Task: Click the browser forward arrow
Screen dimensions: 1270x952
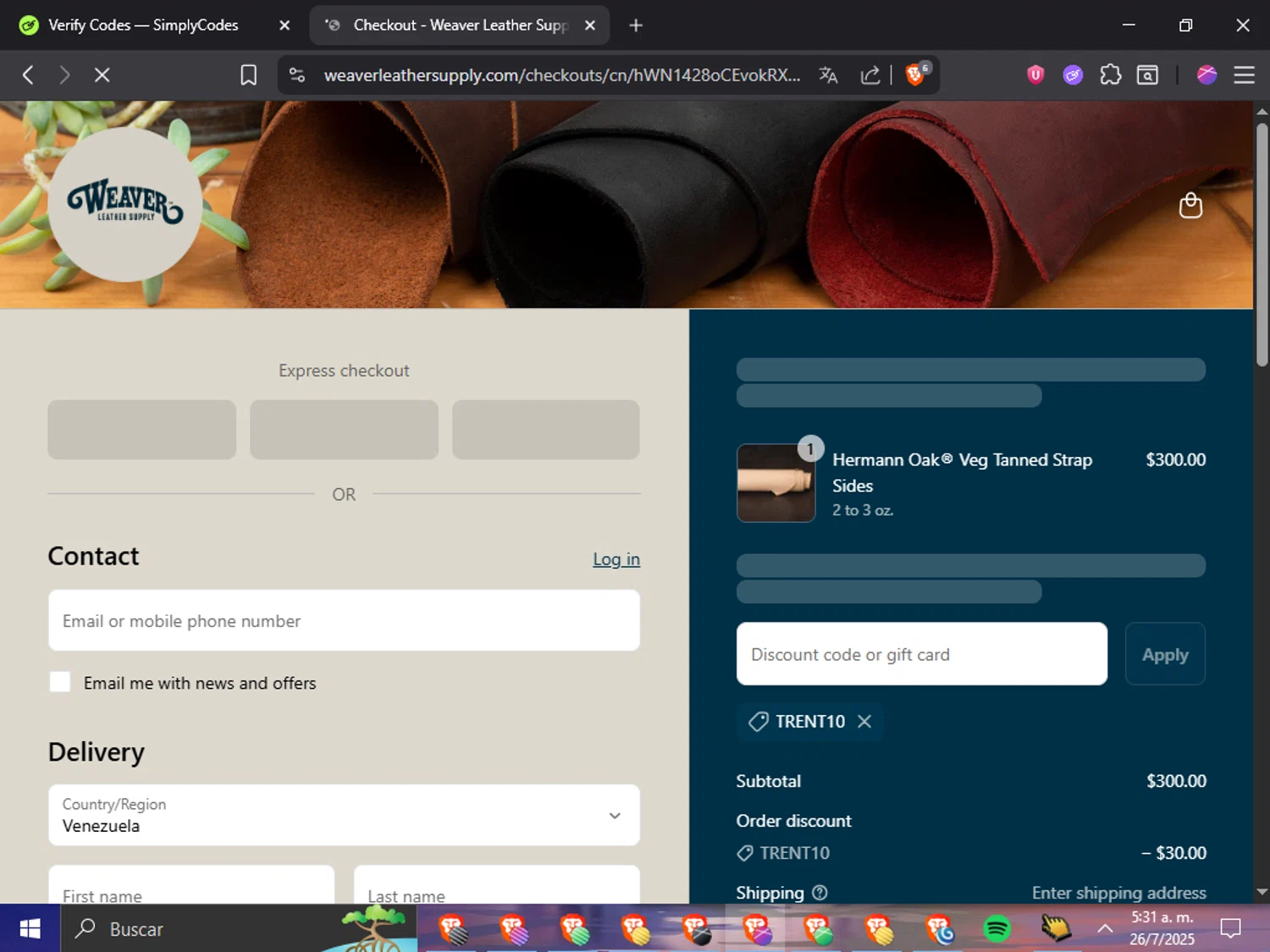Action: click(64, 75)
